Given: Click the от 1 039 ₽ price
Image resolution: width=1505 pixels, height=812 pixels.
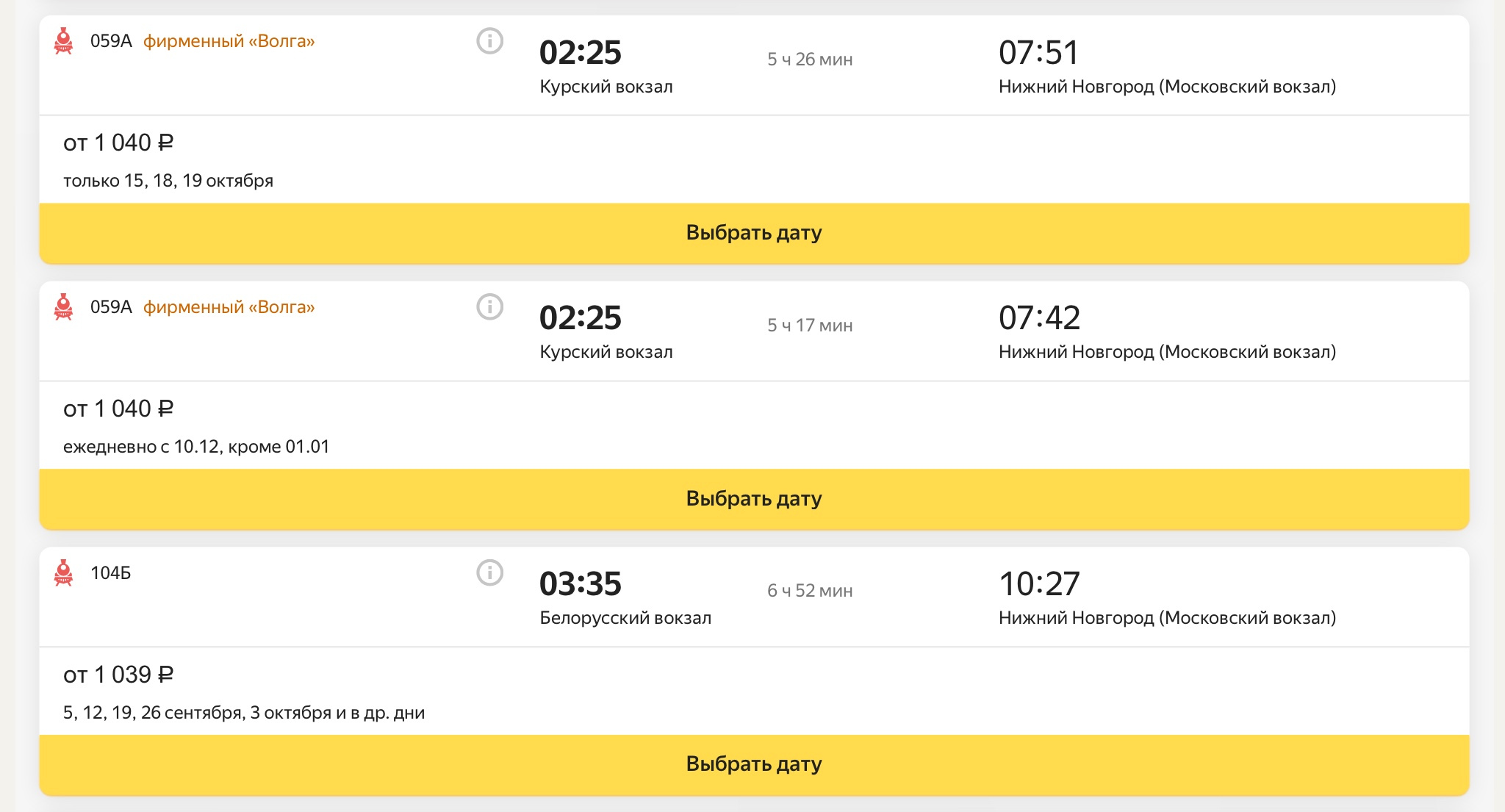Looking at the screenshot, I should point(118,675).
